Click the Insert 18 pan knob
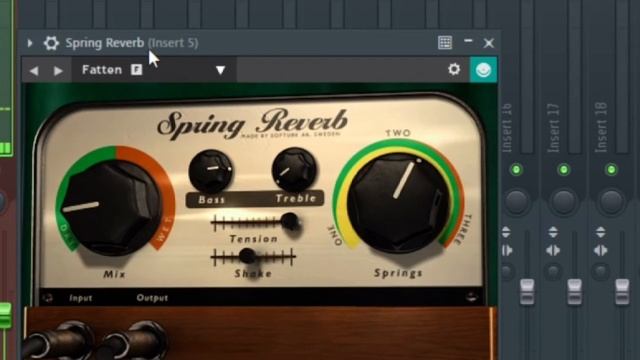Viewport: 640px width, 360px height. 611,202
